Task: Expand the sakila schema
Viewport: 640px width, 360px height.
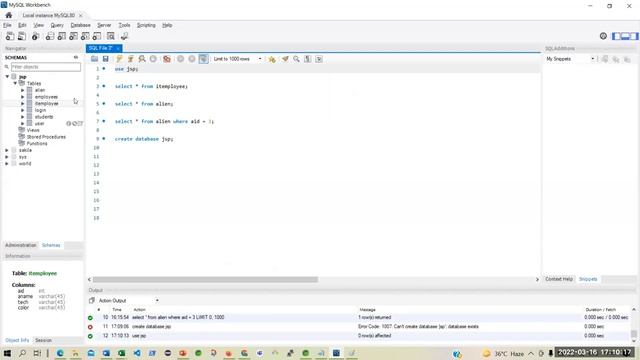Action: [7, 150]
